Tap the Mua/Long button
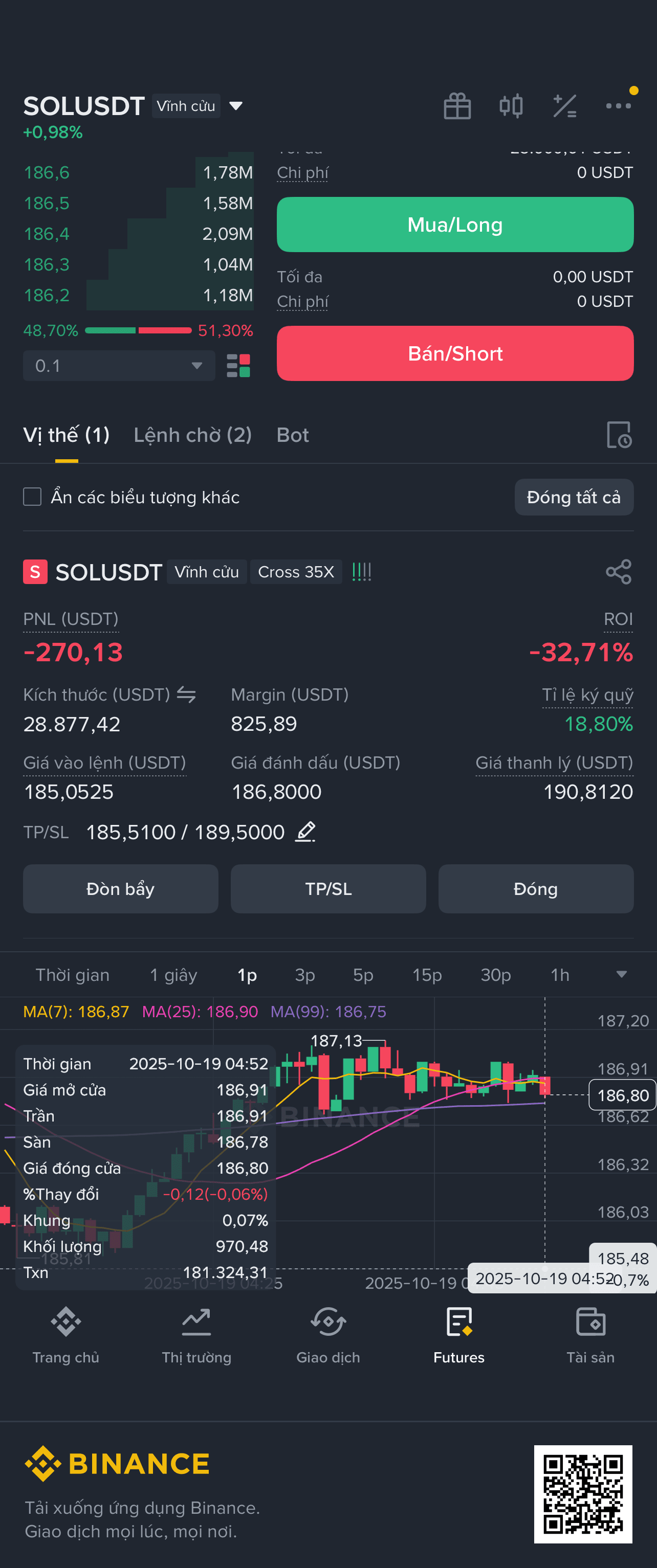The image size is (657, 1568). 455,225
